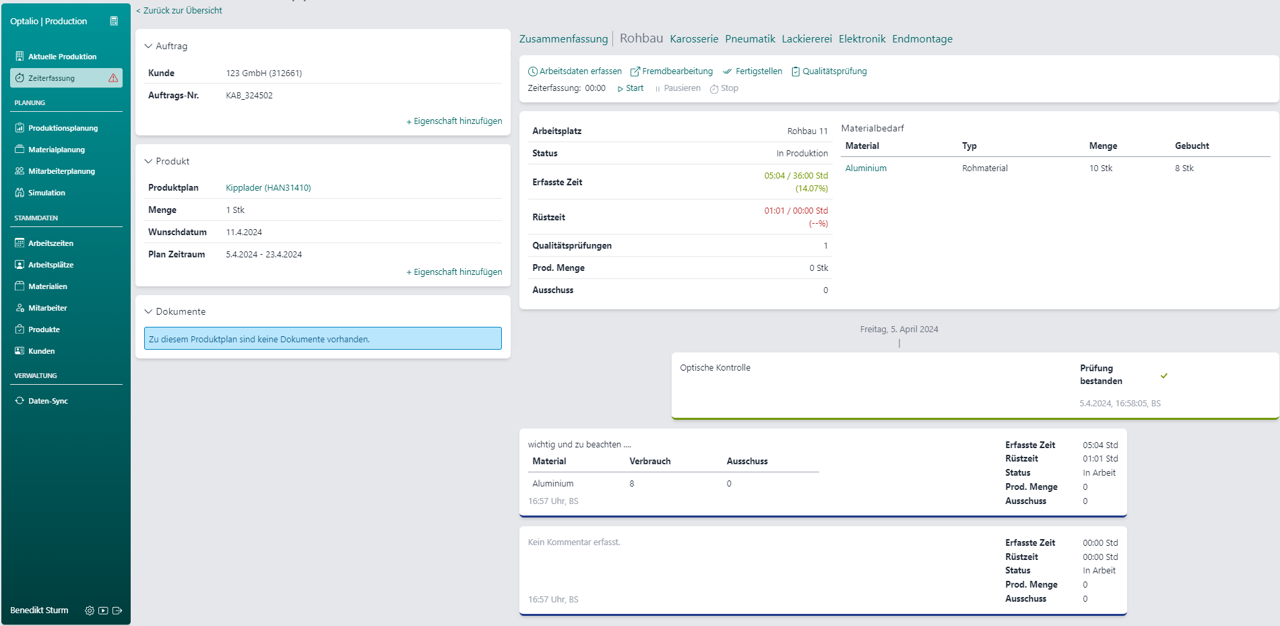Image resolution: width=1280 pixels, height=626 pixels.
Task: Click the Arbeitsplätze sidebar icon
Action: coord(20,265)
